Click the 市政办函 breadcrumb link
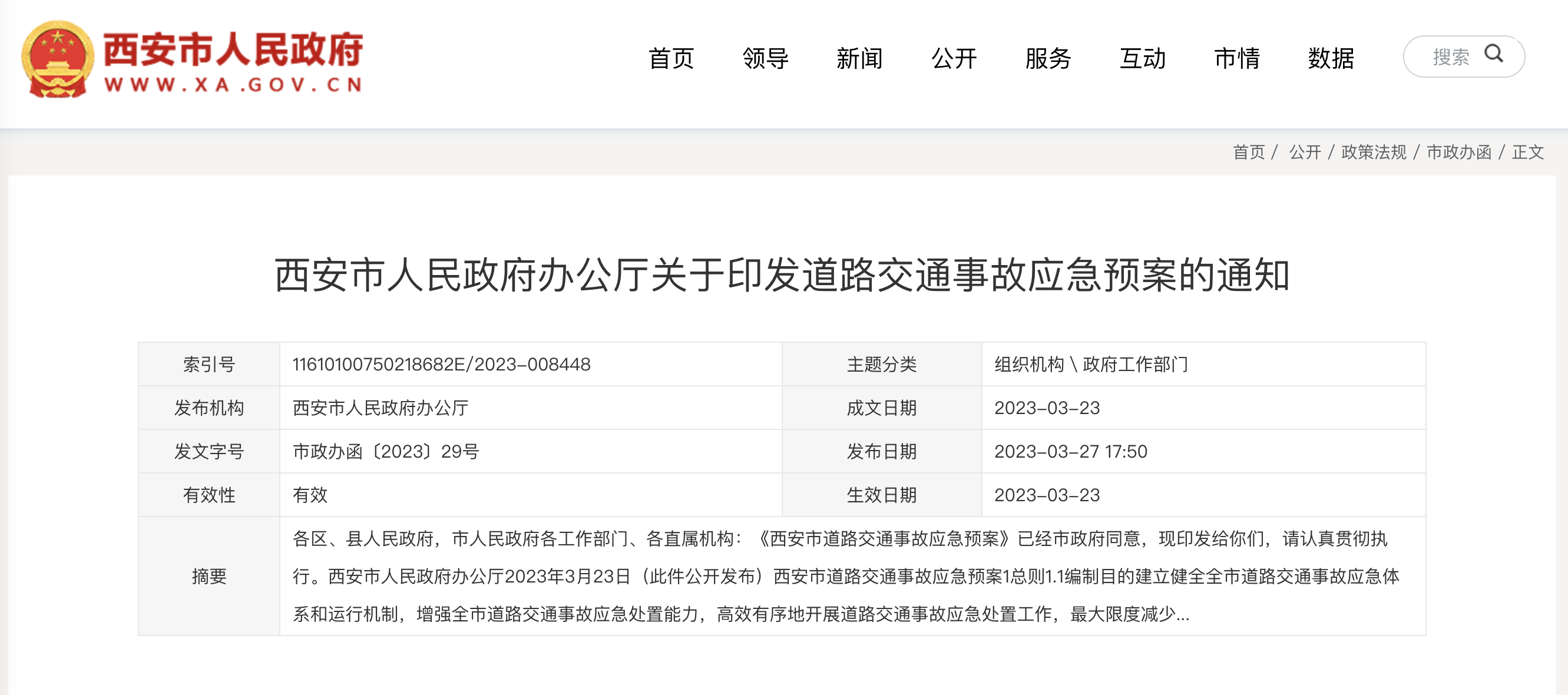 click(x=1459, y=152)
